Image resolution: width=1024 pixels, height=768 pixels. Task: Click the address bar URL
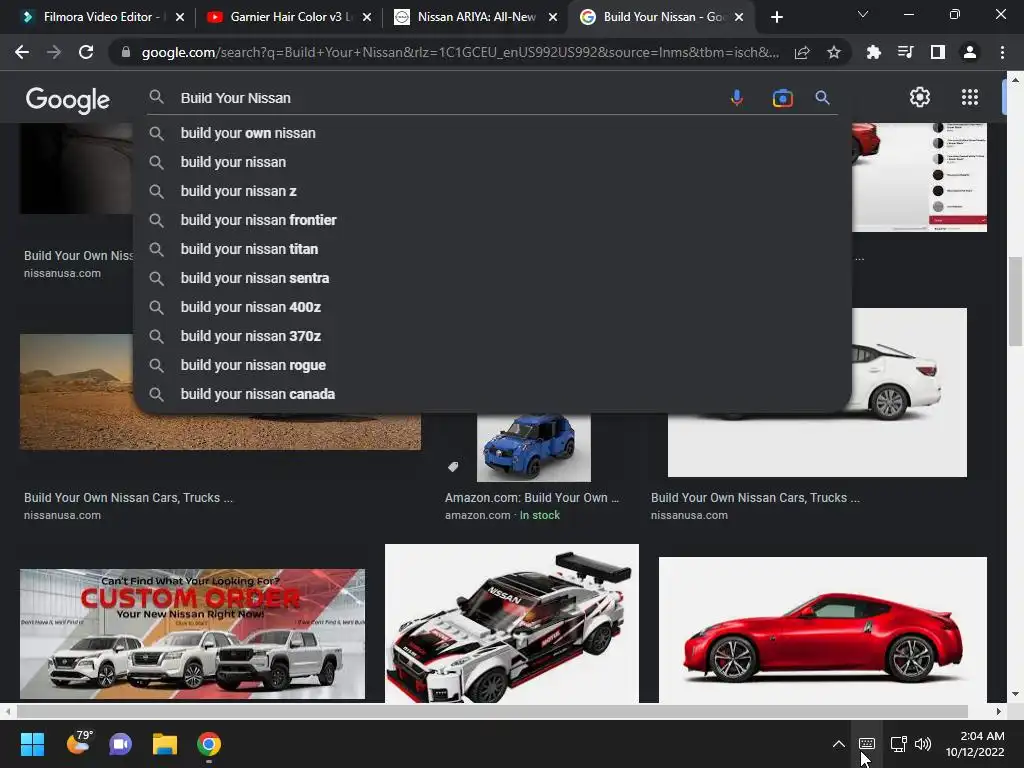(x=460, y=52)
